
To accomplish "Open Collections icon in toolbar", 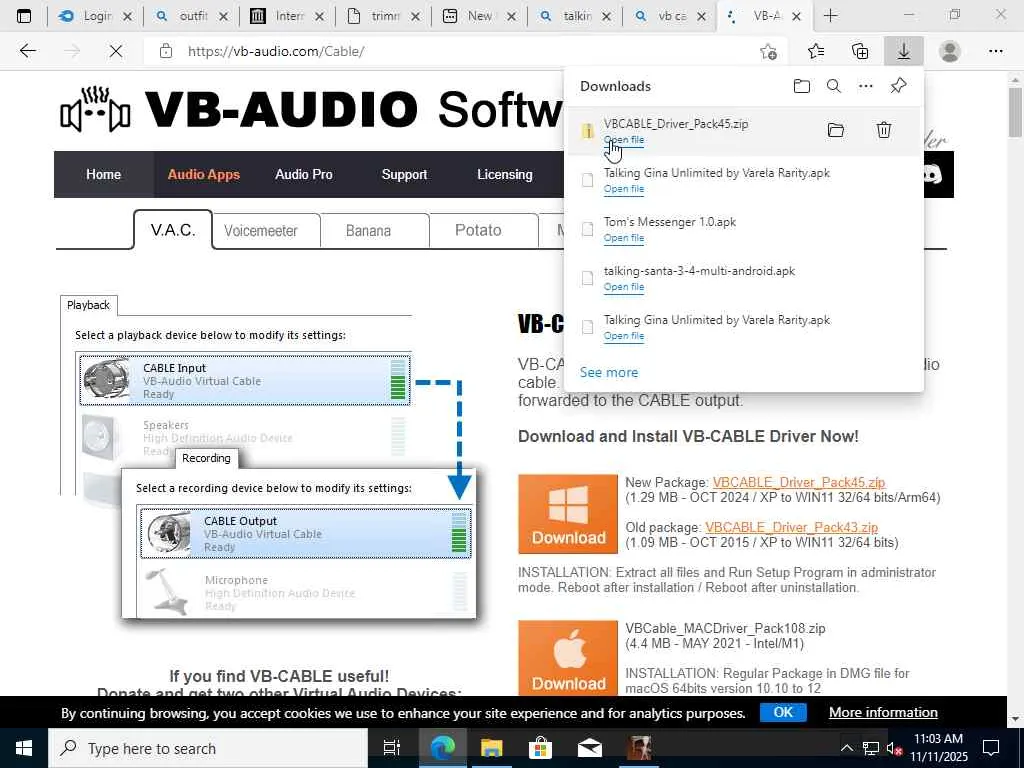I will (x=860, y=51).
